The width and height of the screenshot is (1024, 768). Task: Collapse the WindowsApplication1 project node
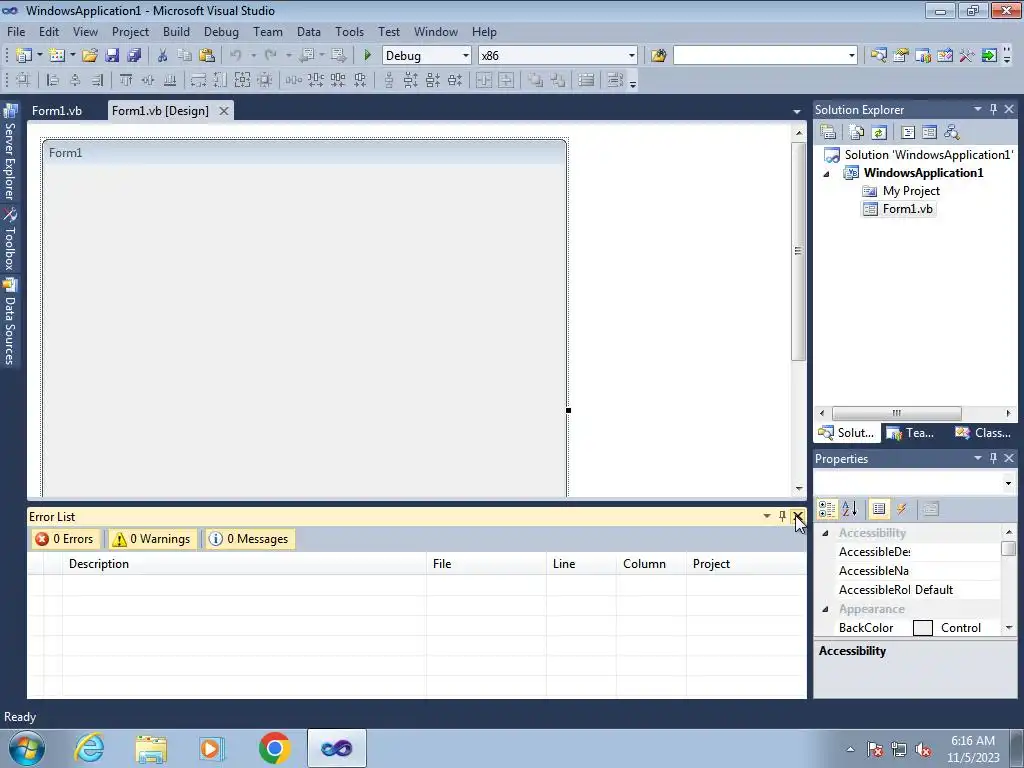click(x=826, y=174)
